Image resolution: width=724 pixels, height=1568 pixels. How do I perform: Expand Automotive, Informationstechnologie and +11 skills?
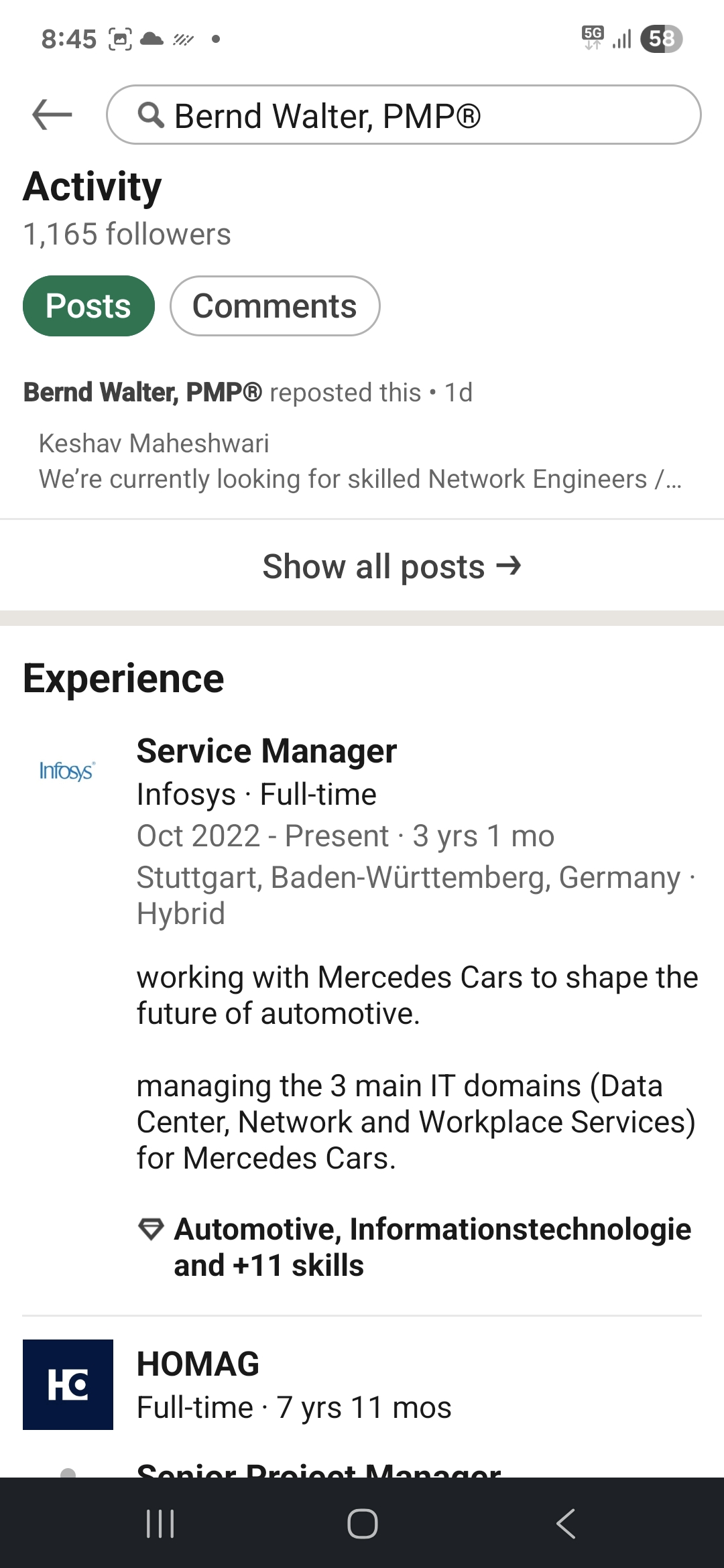tap(432, 1247)
